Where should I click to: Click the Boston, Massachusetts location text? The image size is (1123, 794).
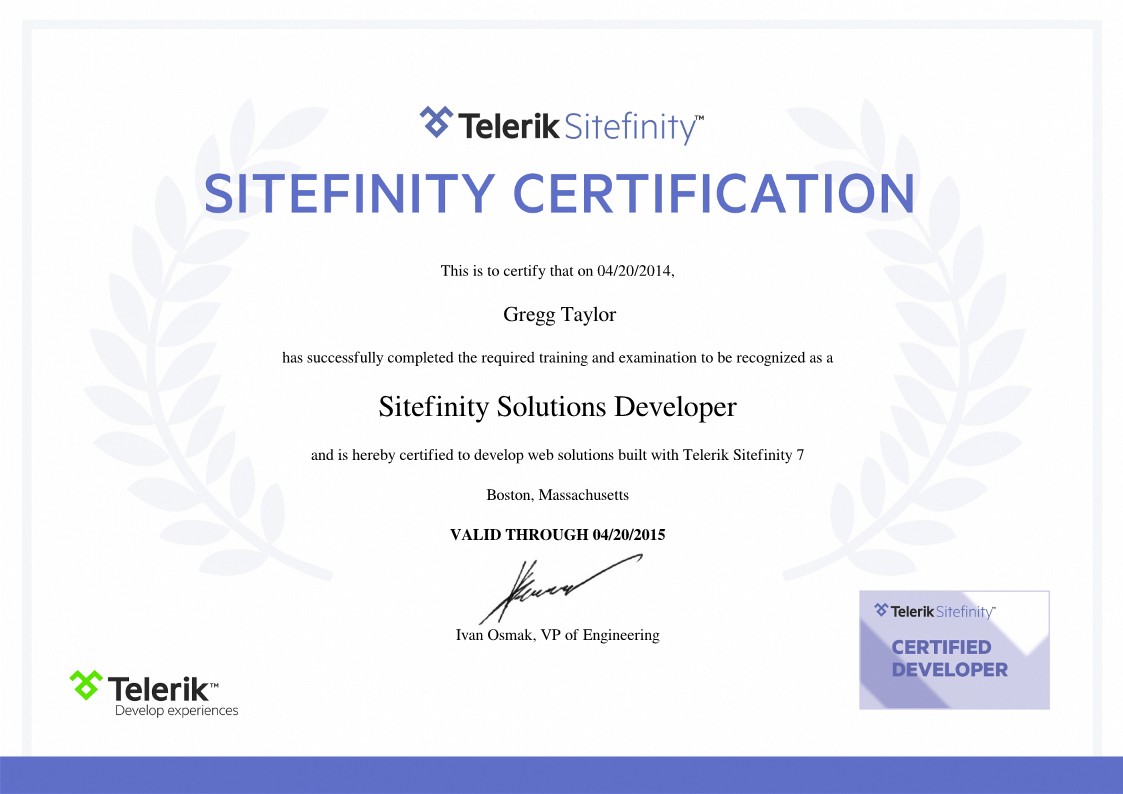point(557,495)
